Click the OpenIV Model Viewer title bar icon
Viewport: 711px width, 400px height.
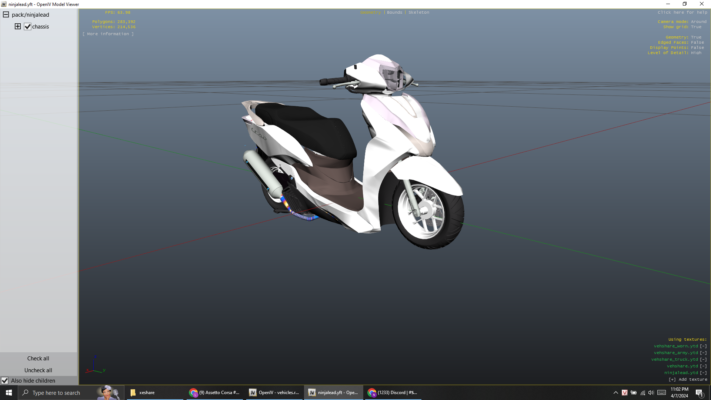tap(4, 4)
